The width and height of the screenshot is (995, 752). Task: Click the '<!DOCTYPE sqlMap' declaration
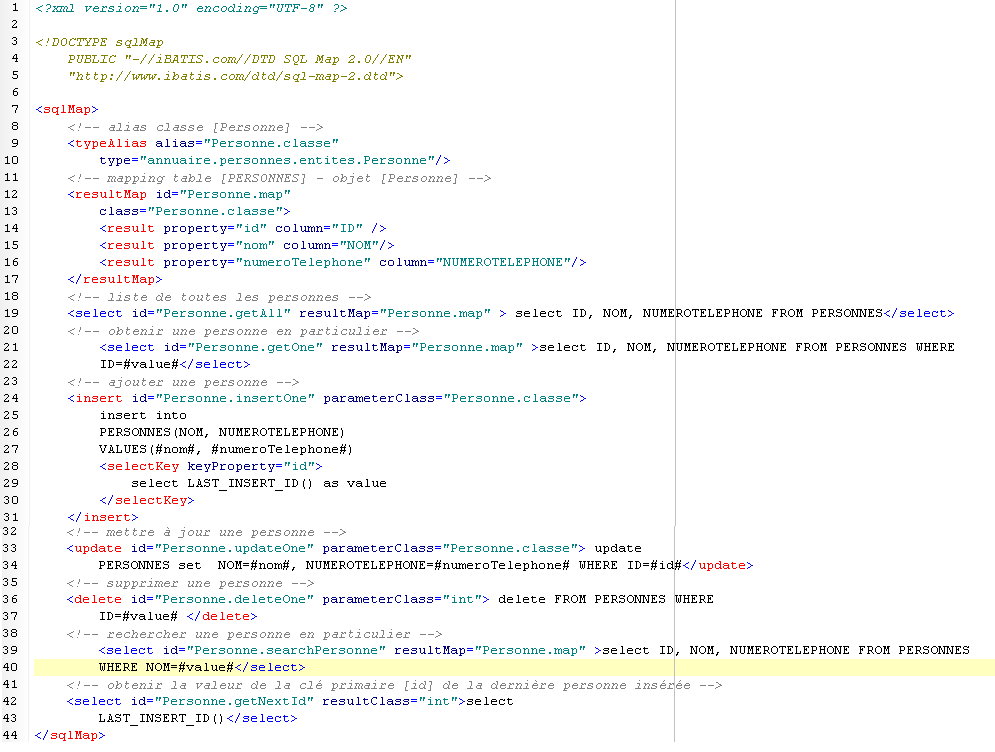[100, 42]
